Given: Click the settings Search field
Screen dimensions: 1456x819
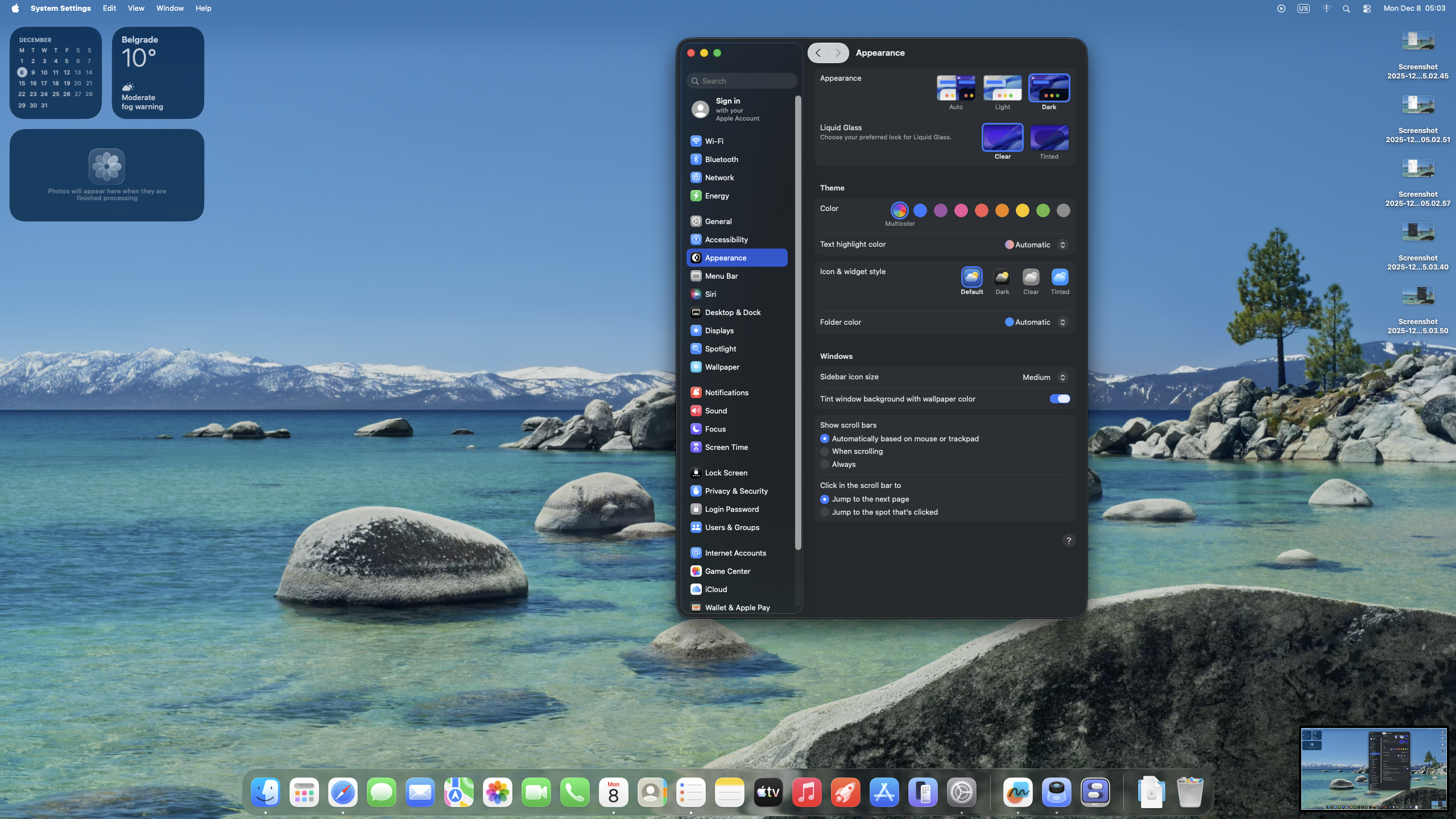Looking at the screenshot, I should click(x=741, y=81).
